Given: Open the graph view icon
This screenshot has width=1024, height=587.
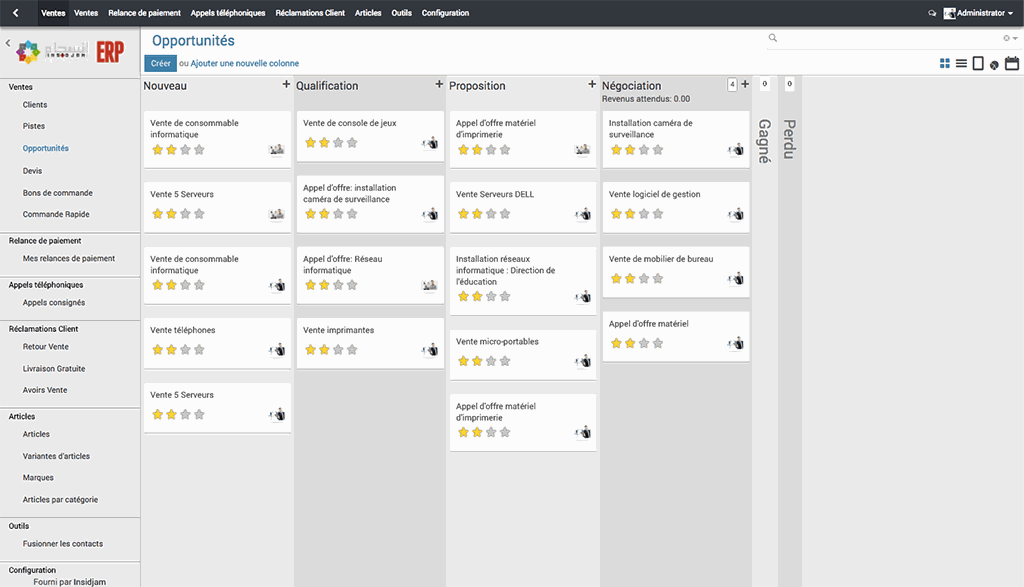Looking at the screenshot, I should coord(994,65).
